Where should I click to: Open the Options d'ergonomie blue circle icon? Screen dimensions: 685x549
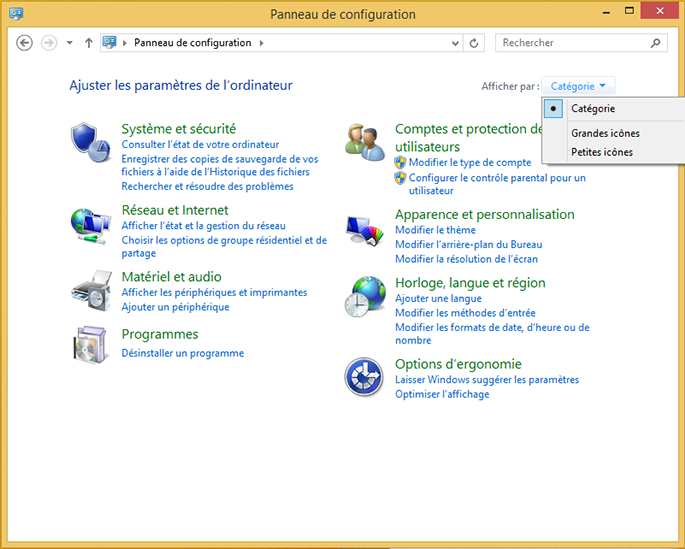point(364,376)
